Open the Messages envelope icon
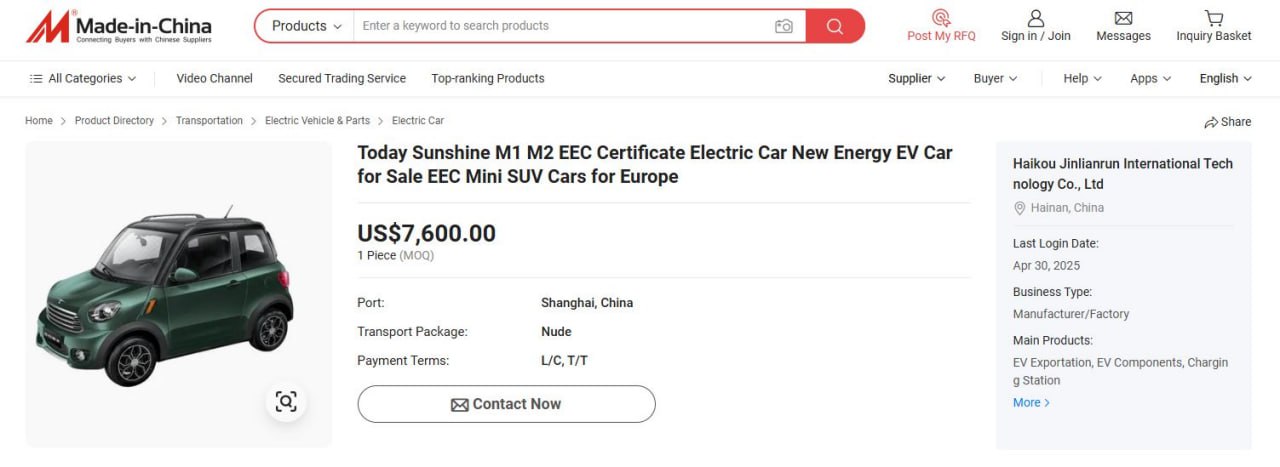1280x467 pixels. pos(1123,18)
